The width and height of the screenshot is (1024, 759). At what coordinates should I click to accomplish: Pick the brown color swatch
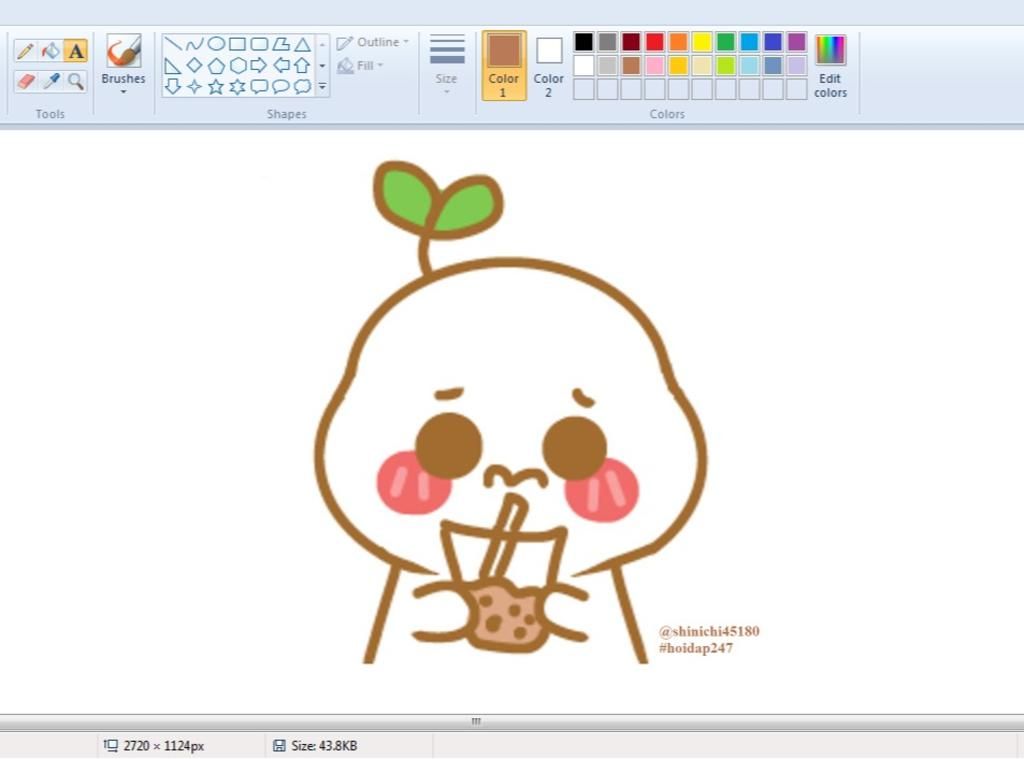pos(631,65)
